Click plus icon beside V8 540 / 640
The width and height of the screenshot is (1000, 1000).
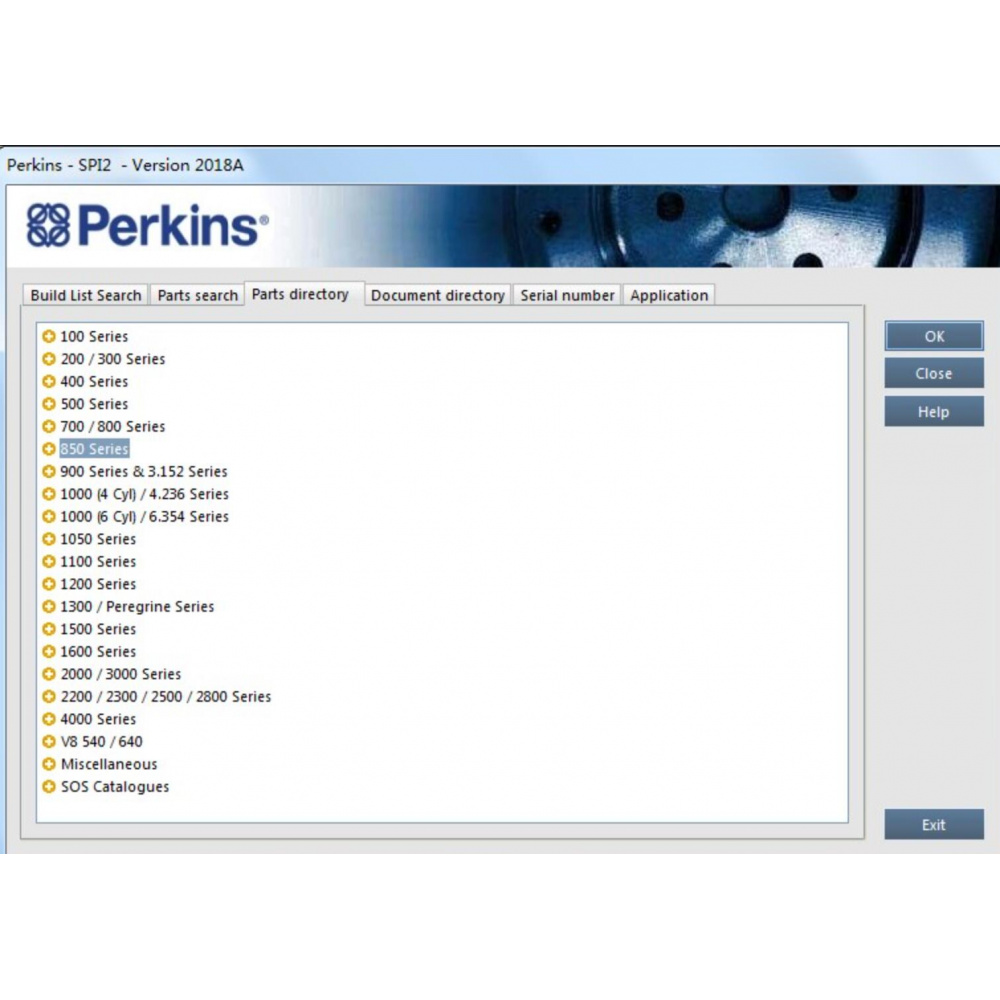pos(48,742)
